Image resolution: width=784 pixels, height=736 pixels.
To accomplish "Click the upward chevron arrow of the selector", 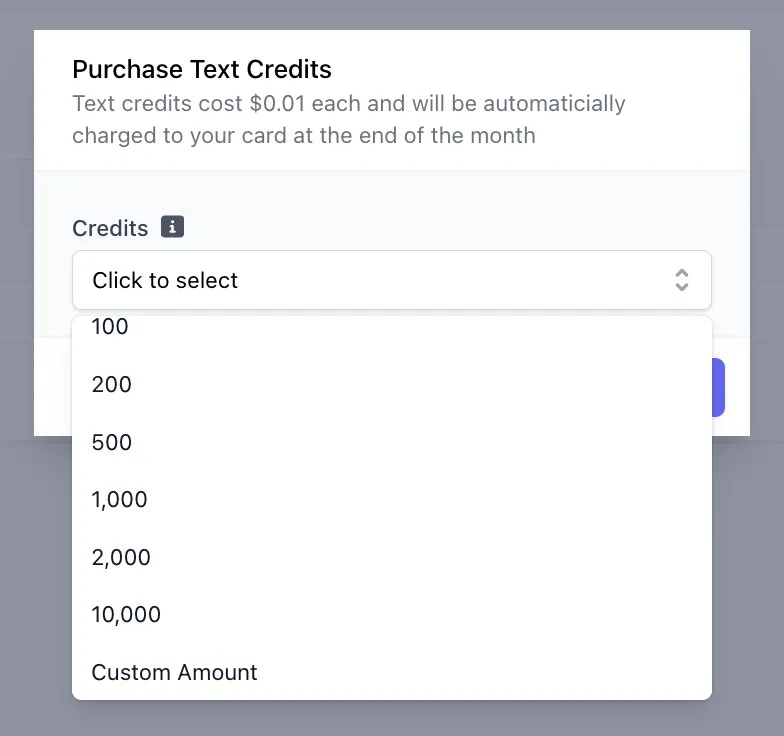I will pyautogui.click(x=682, y=273).
